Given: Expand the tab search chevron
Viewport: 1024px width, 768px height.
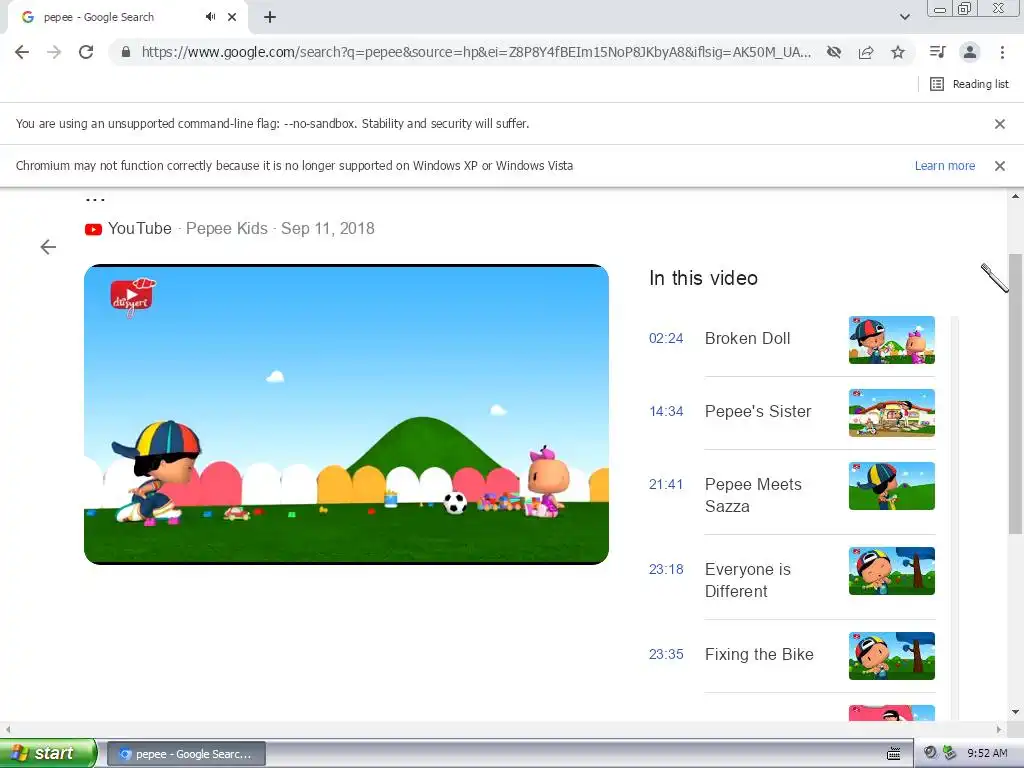Looking at the screenshot, I should 904,17.
